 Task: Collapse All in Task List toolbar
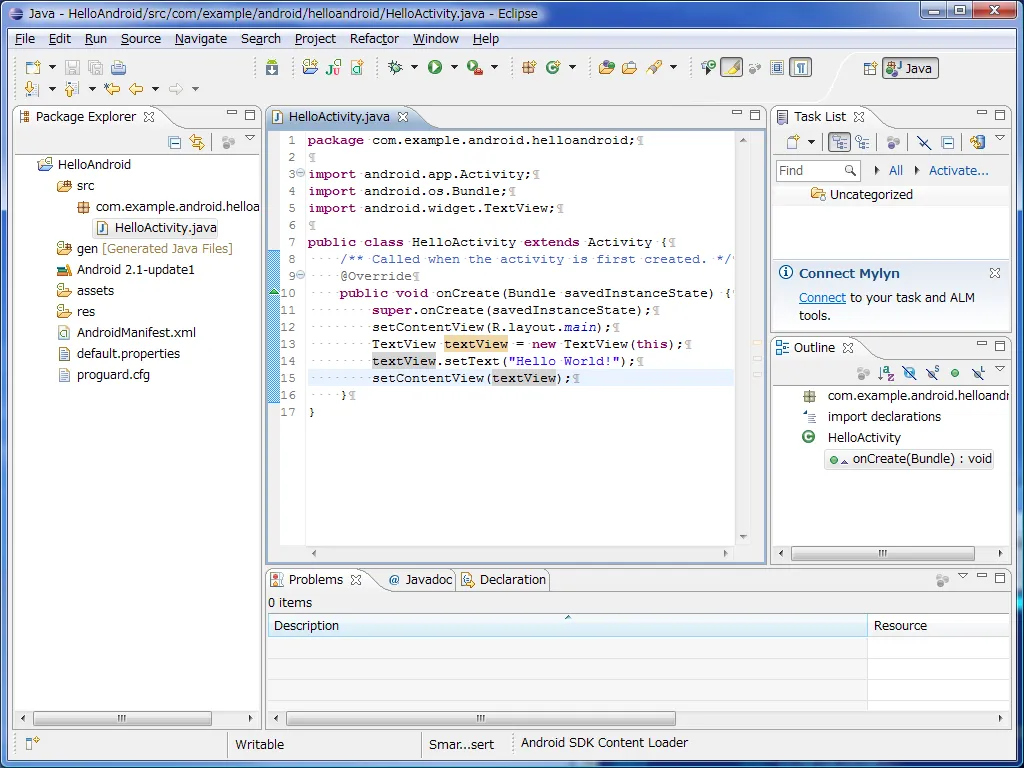[948, 142]
